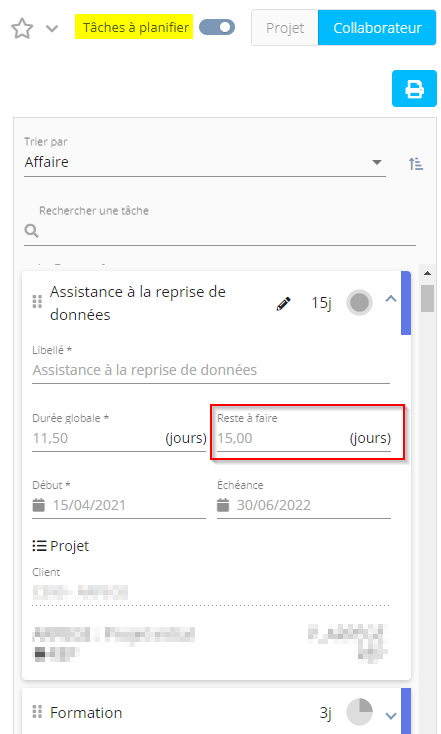Toggle the Tâches à planifier switch
The width and height of the screenshot is (441, 734).
coord(217,27)
